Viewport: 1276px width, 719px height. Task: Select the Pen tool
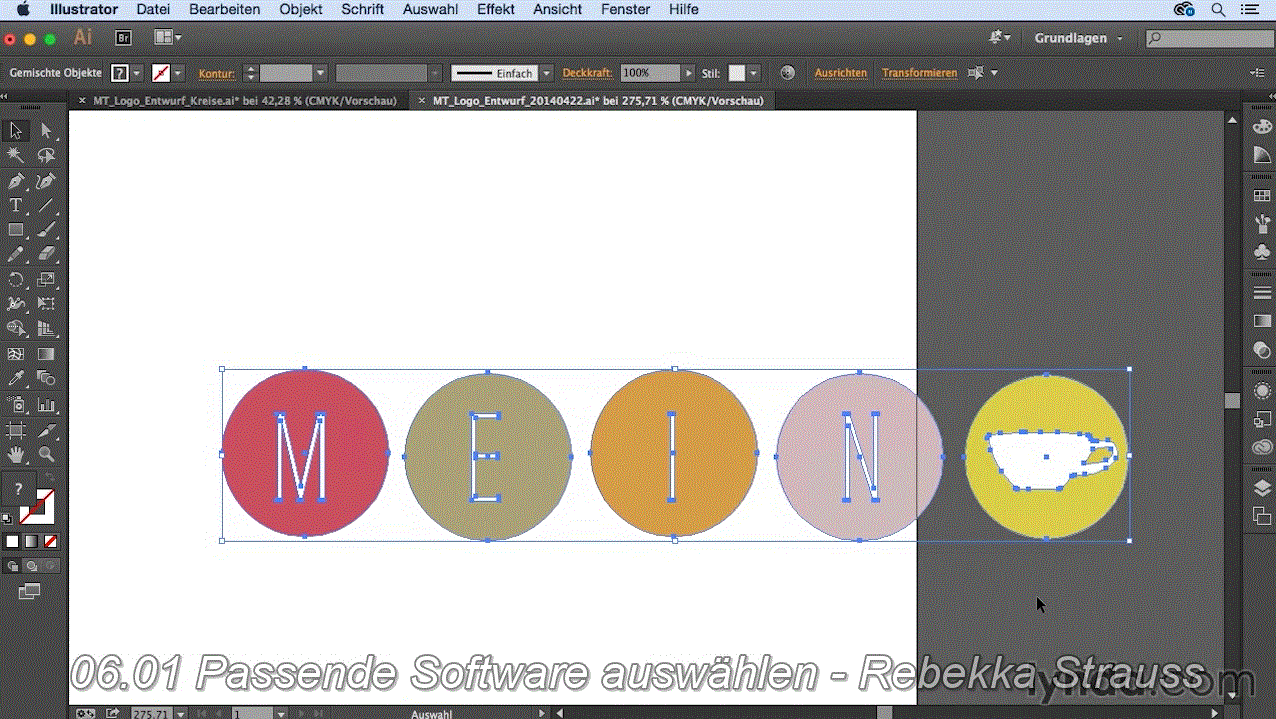[x=16, y=181]
